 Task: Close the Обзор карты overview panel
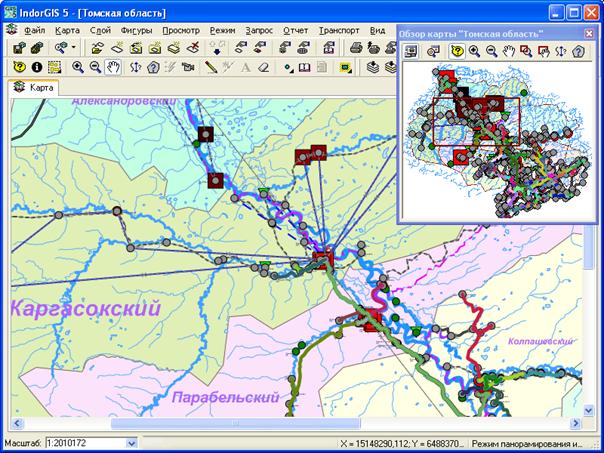coord(587,33)
